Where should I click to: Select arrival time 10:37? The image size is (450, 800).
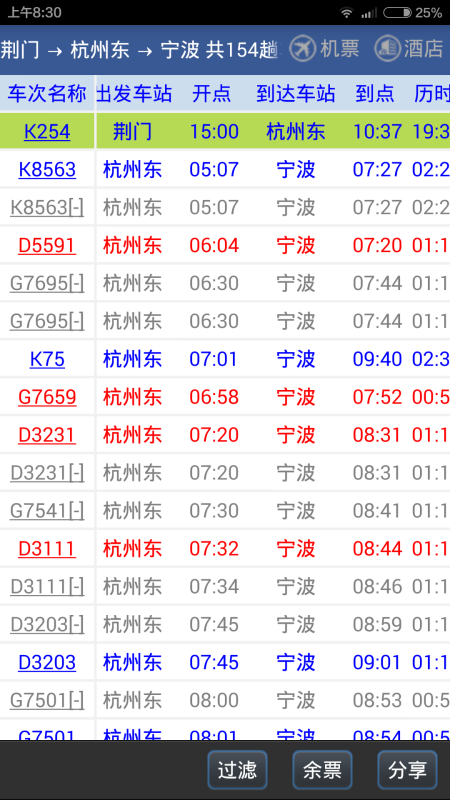[378, 132]
